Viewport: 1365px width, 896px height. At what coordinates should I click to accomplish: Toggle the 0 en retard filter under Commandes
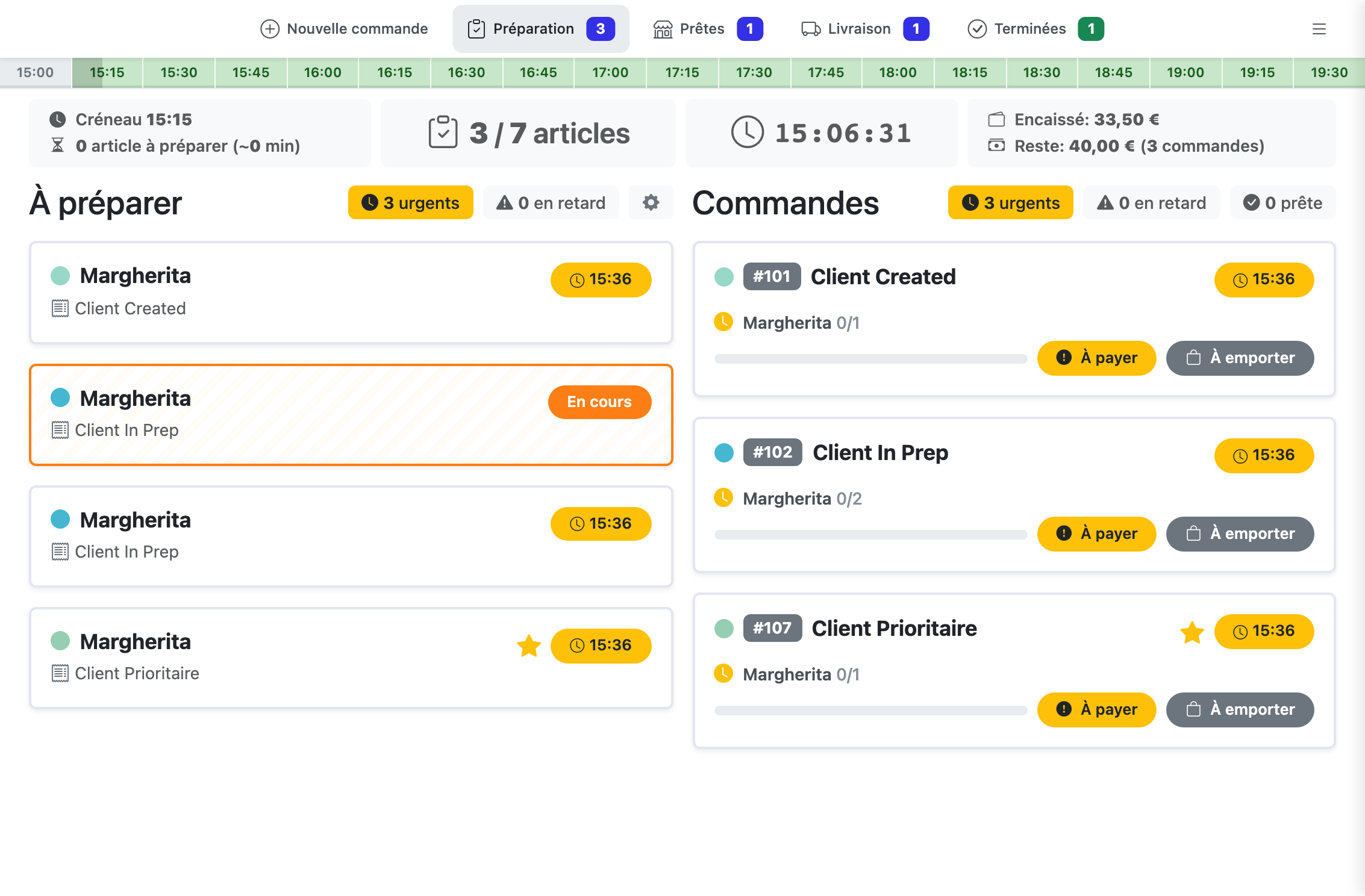pos(1151,202)
